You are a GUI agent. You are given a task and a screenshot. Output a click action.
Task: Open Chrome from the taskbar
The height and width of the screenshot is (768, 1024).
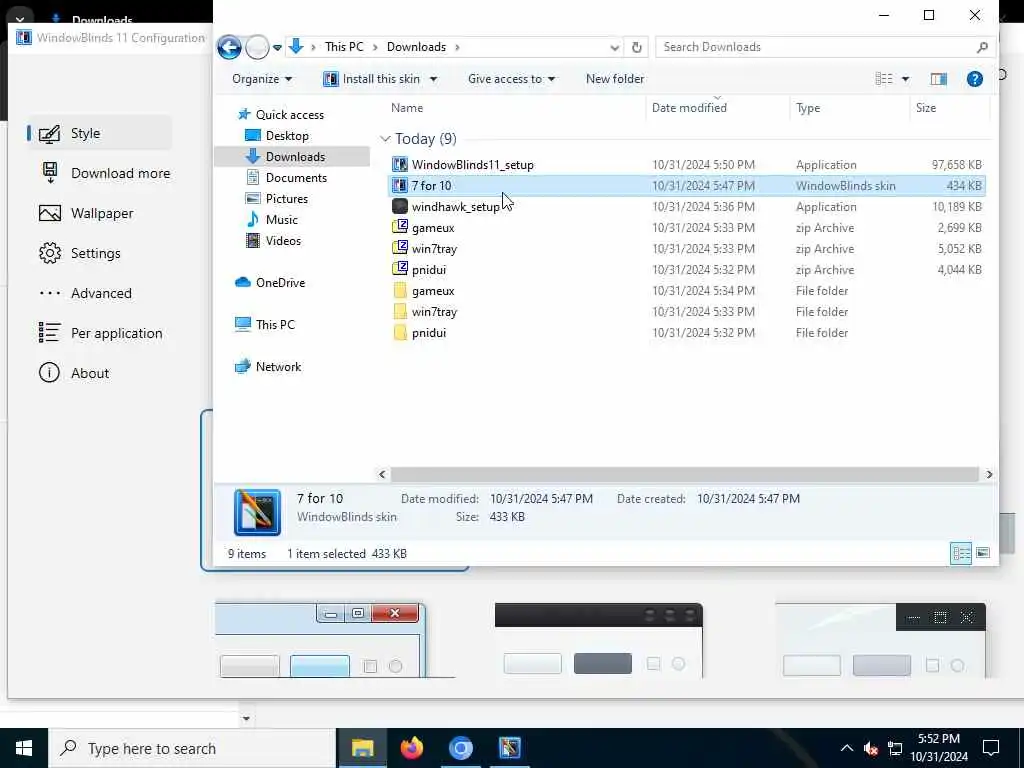[x=460, y=748]
